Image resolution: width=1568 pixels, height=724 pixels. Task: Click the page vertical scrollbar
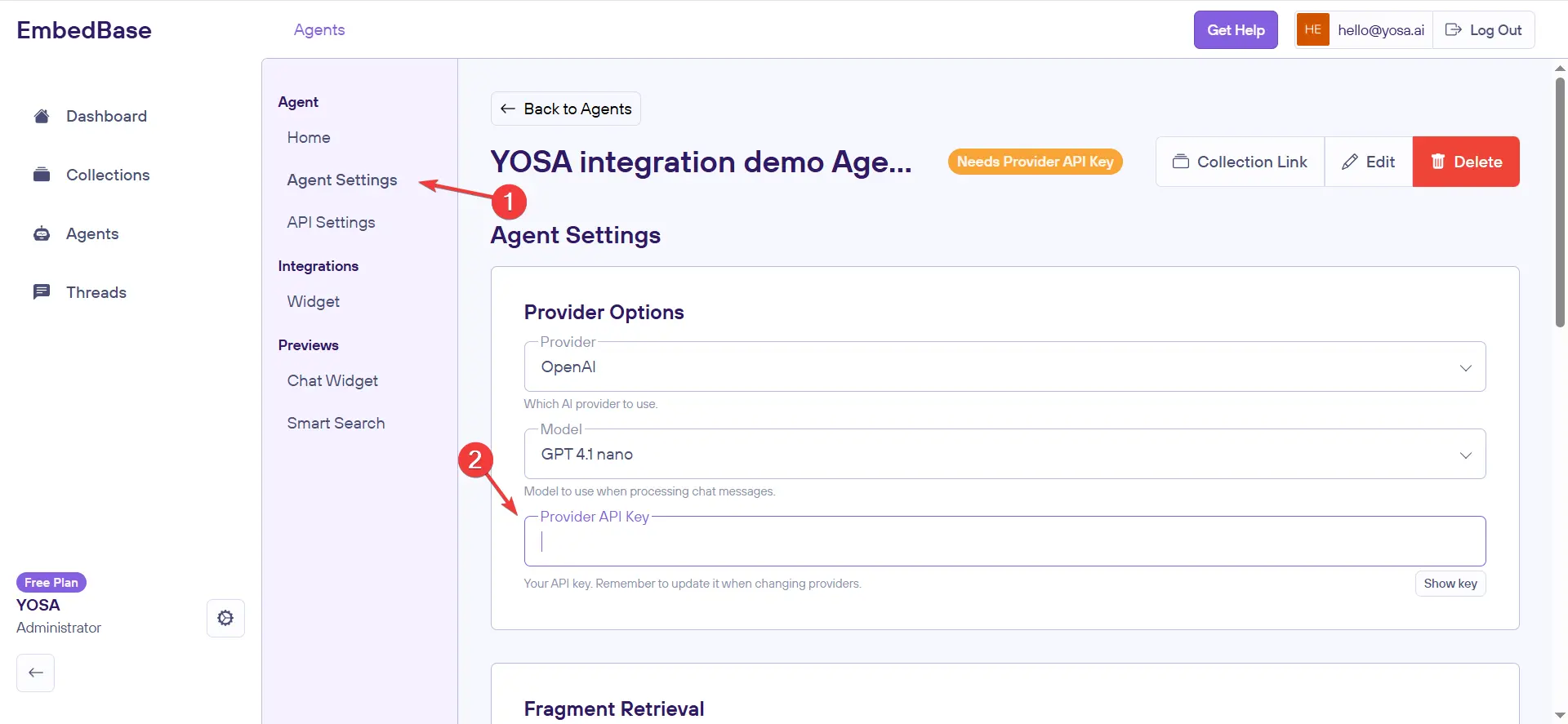1560,204
